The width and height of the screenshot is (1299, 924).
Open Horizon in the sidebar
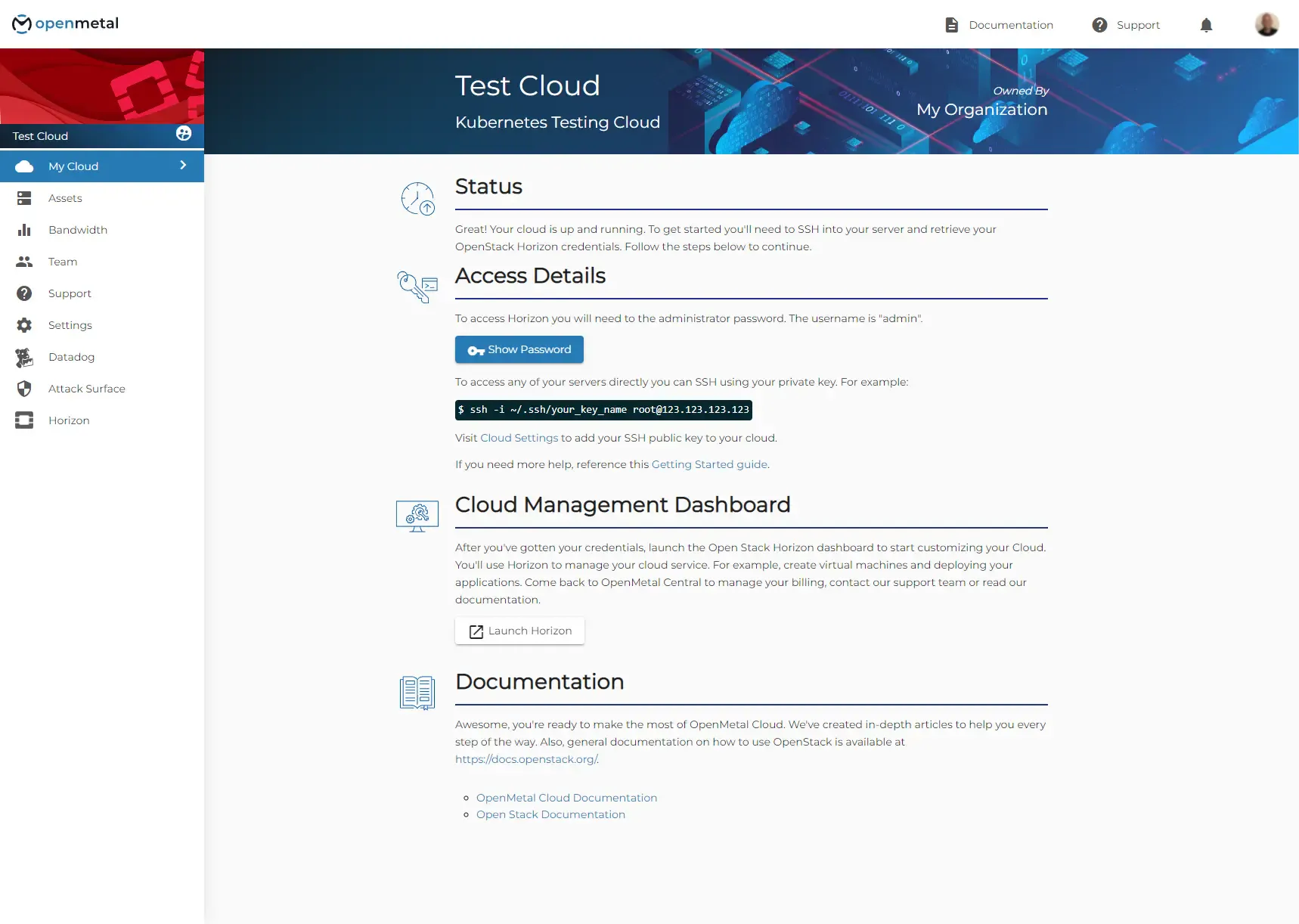[102, 420]
